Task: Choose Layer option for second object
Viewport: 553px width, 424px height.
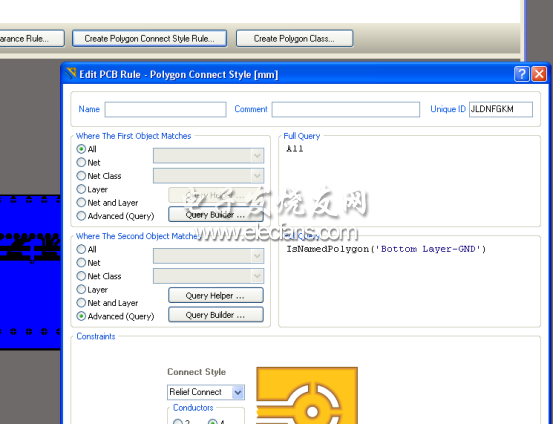Action: (x=92, y=290)
